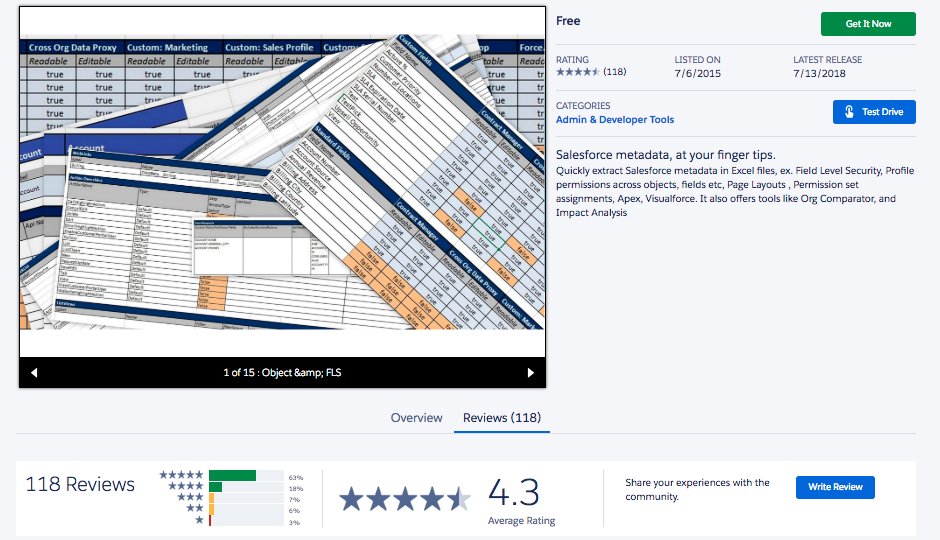Click the 7% rating bar
The height and width of the screenshot is (540, 940).
(x=211, y=498)
